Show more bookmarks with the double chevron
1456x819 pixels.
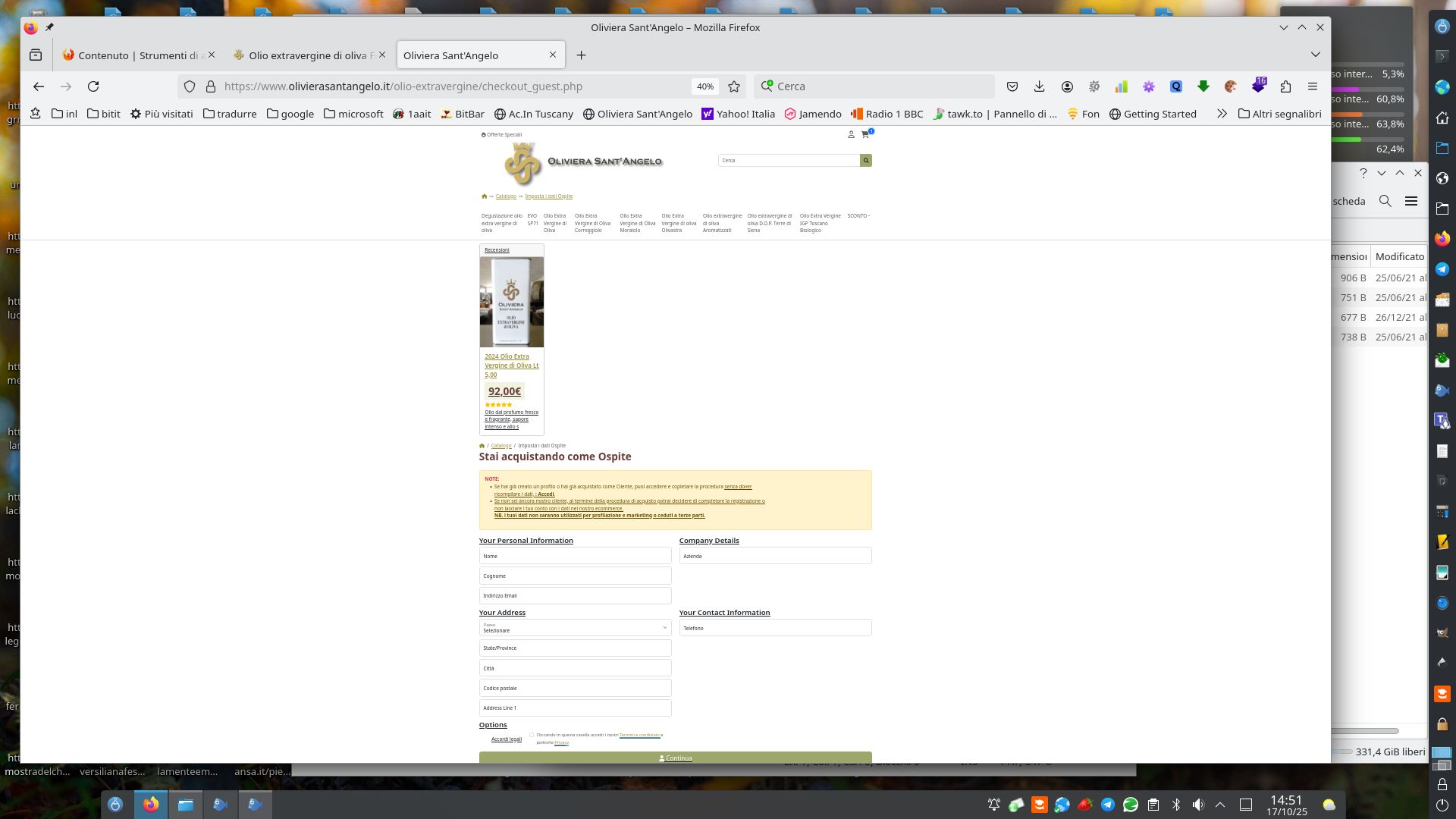point(1222,114)
